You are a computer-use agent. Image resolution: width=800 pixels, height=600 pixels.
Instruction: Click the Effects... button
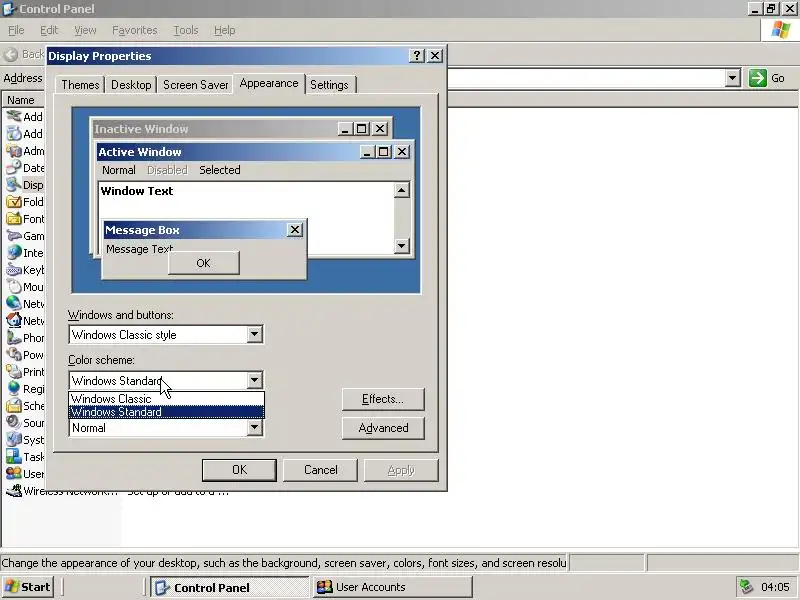click(383, 399)
